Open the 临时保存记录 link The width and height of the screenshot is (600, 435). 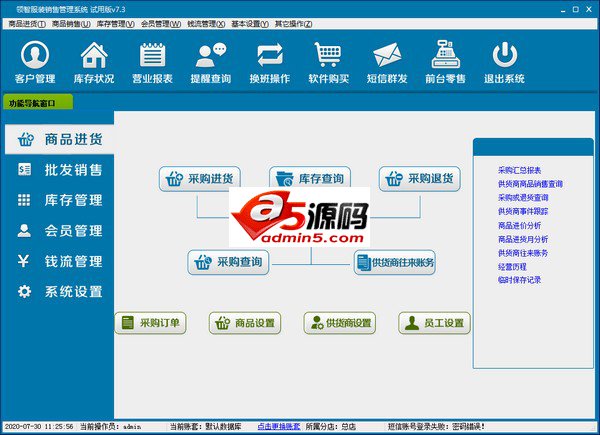tap(519, 280)
